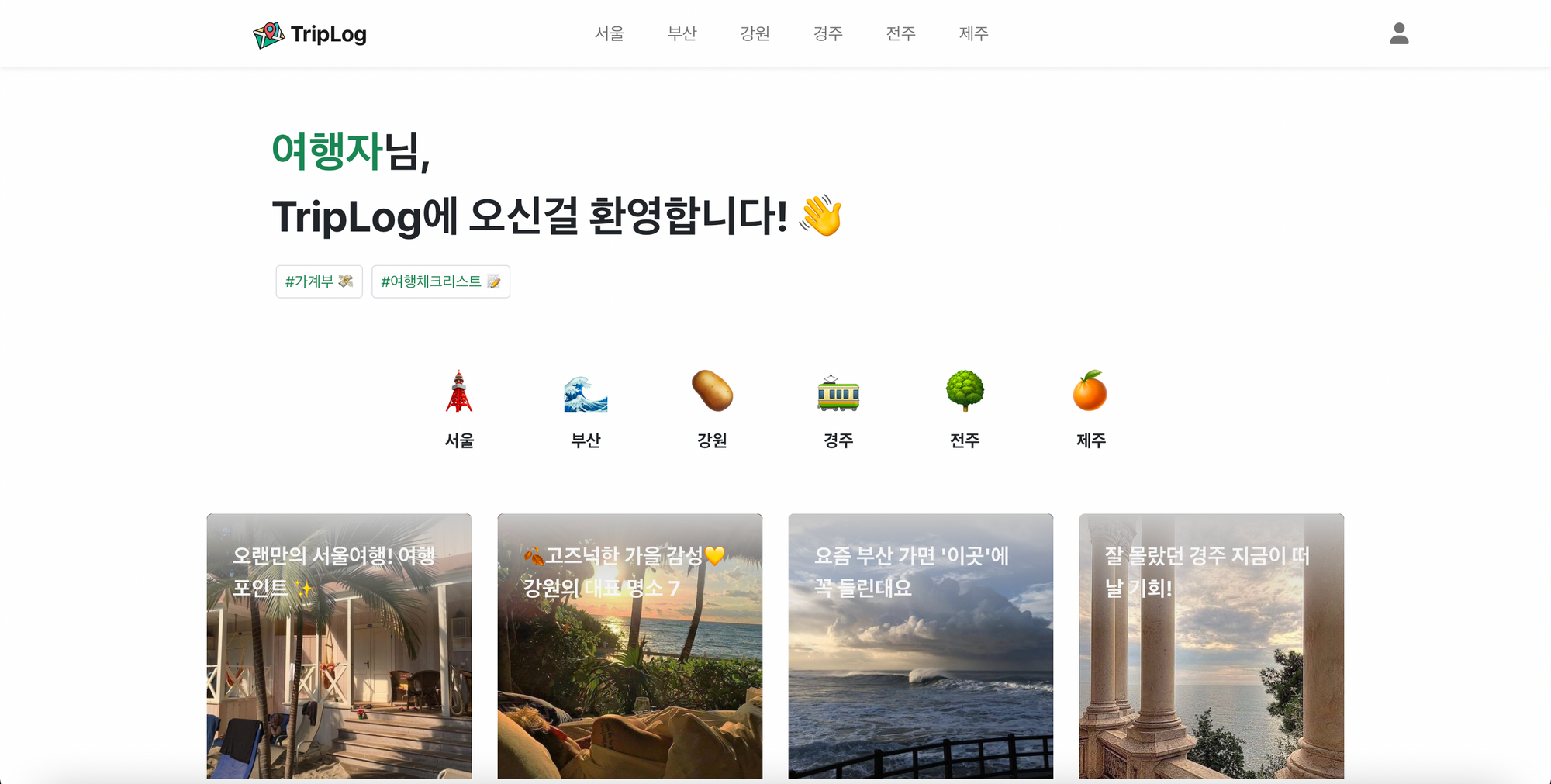This screenshot has height=784, width=1551.
Task: Choose the Gangwon potato icon
Action: [x=712, y=390]
